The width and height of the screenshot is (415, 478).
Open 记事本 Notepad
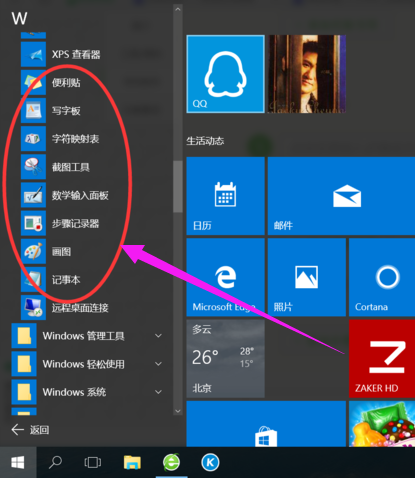pos(90,279)
